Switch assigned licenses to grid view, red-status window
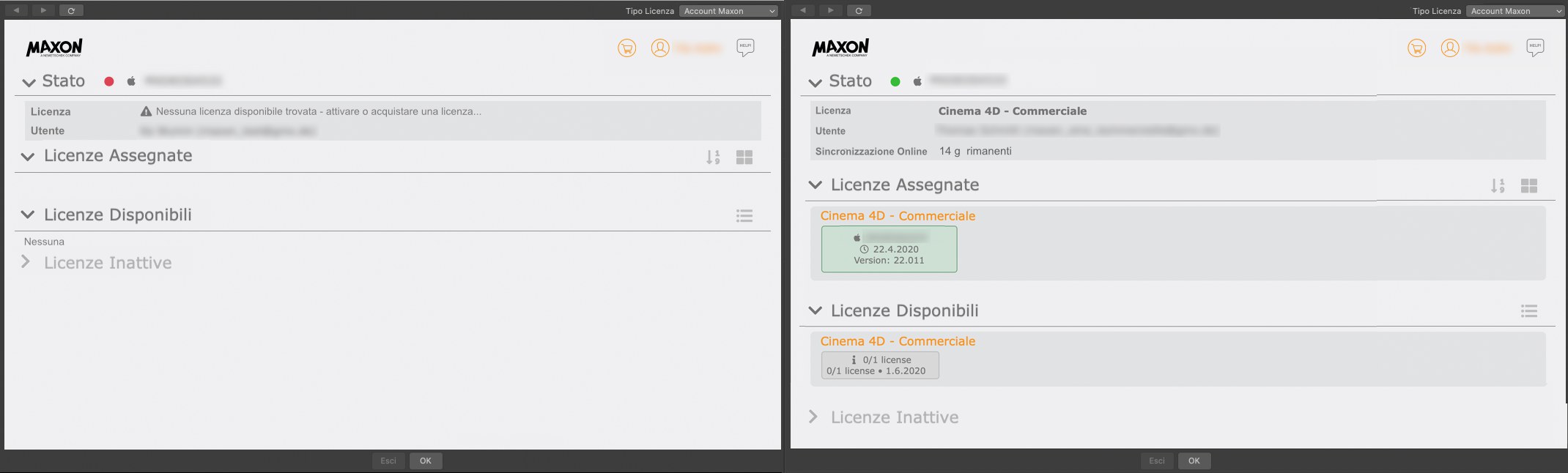 tap(744, 157)
